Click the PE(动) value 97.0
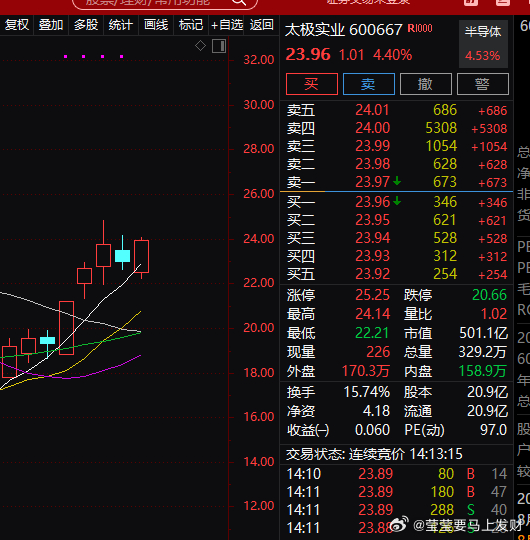The width and height of the screenshot is (530, 540). [493, 430]
